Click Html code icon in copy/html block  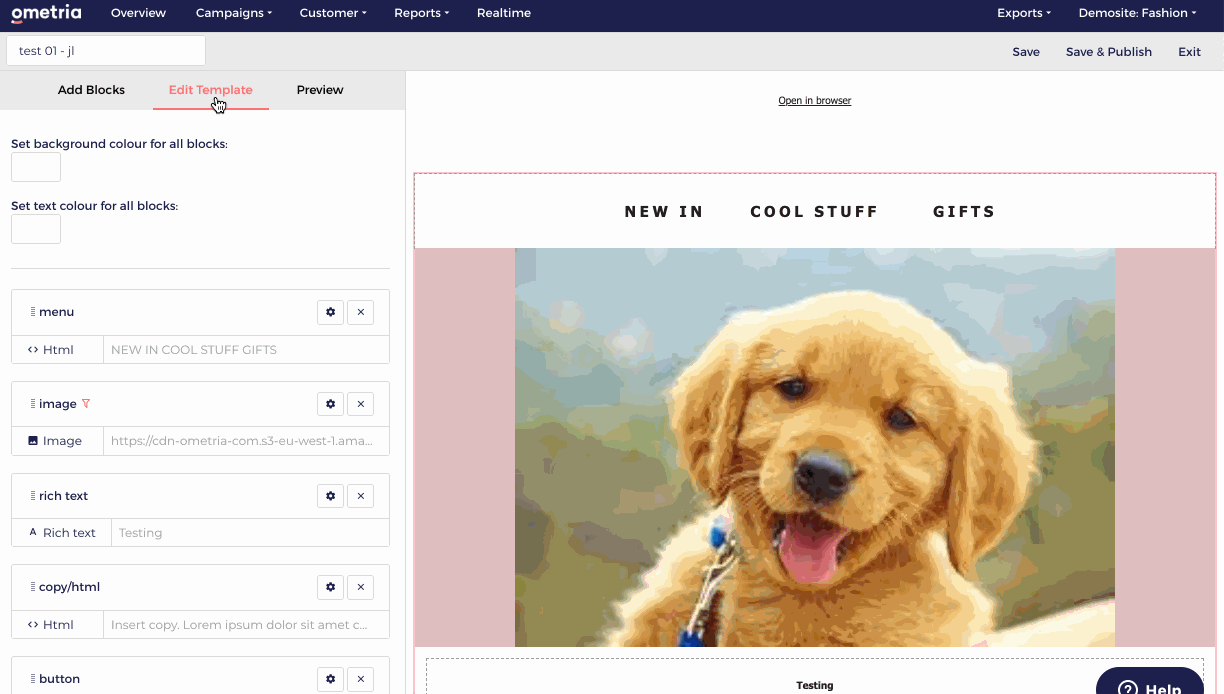pos(33,625)
